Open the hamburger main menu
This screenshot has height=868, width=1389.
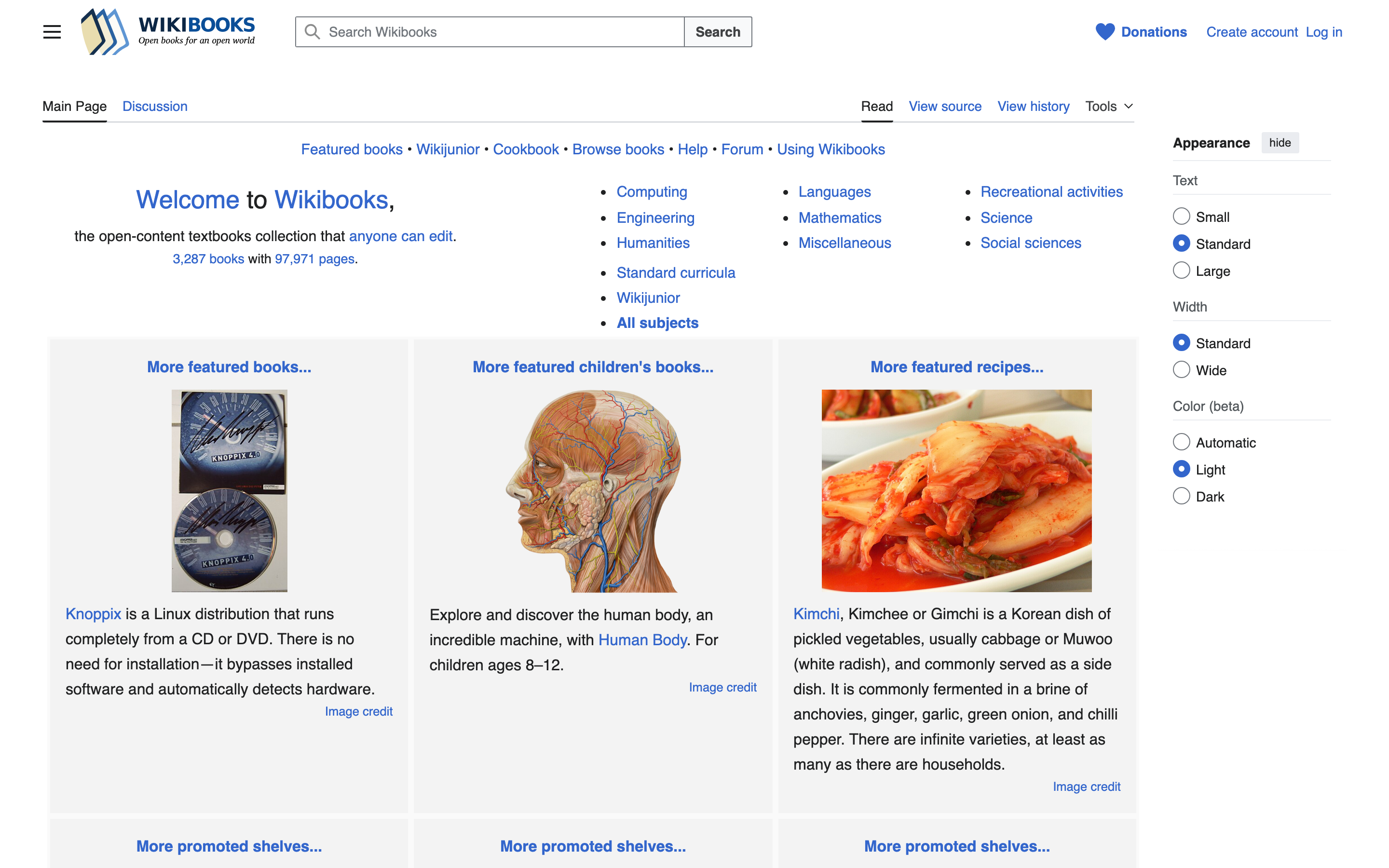[52, 31]
